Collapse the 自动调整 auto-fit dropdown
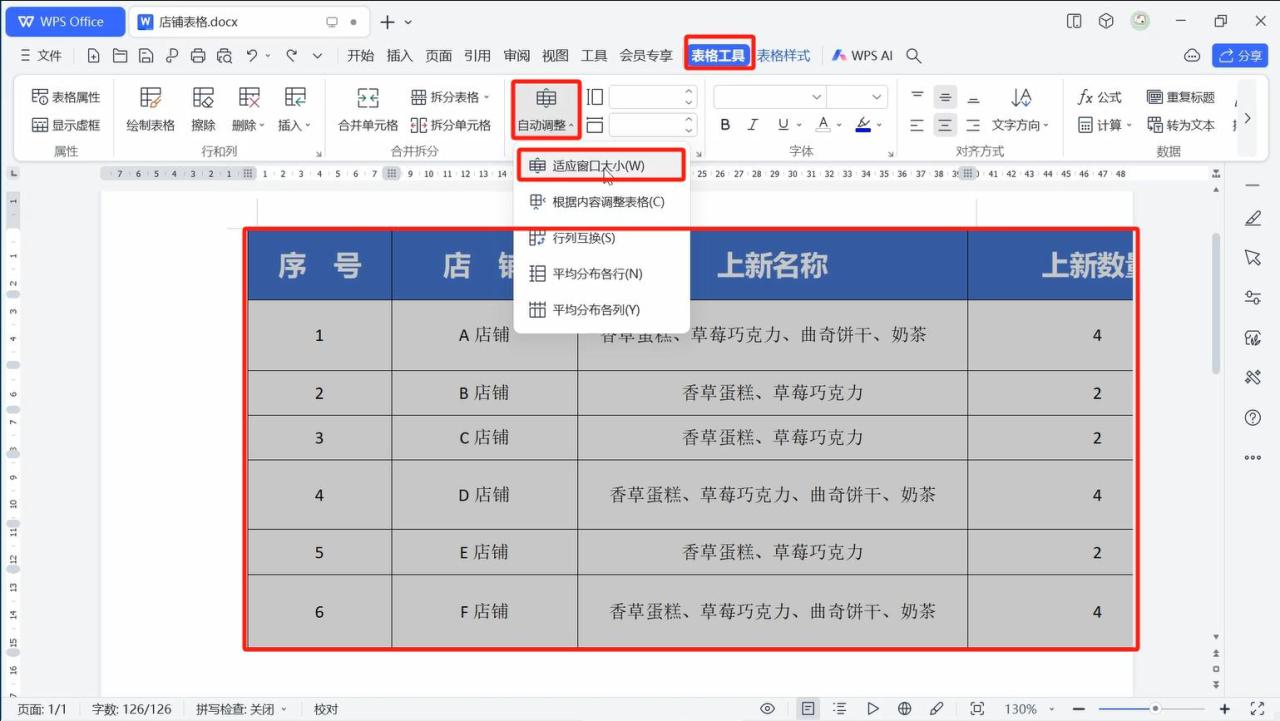Image resolution: width=1280 pixels, height=721 pixels. (x=546, y=110)
